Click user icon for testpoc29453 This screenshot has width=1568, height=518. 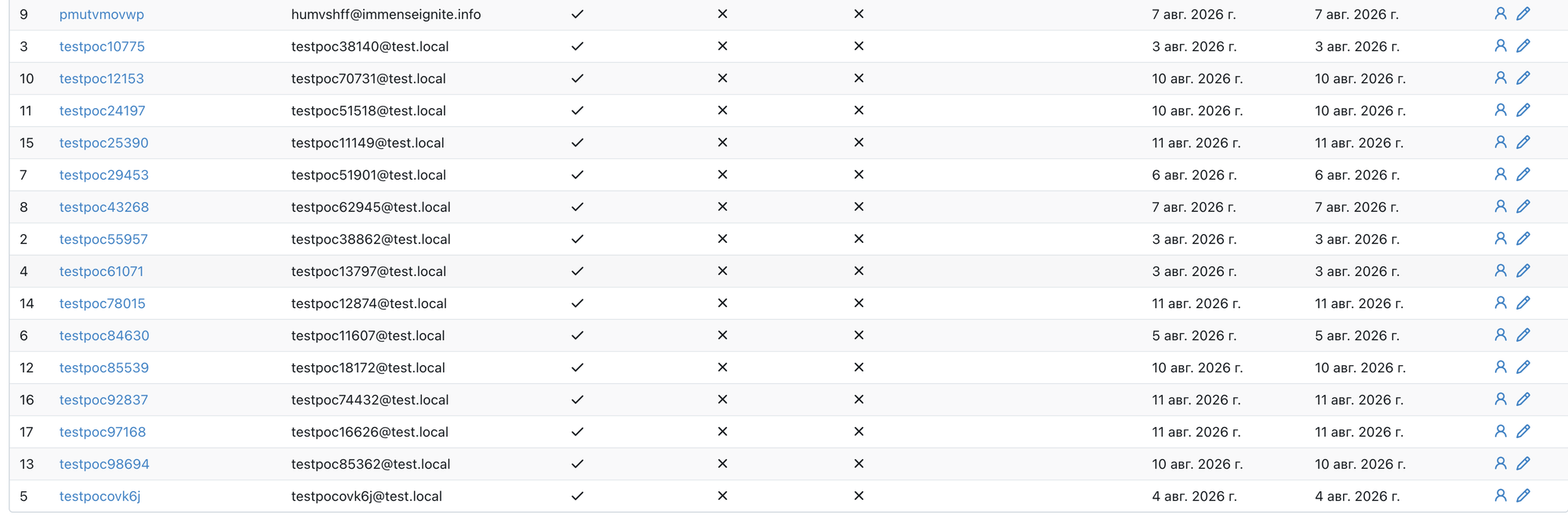1500,174
